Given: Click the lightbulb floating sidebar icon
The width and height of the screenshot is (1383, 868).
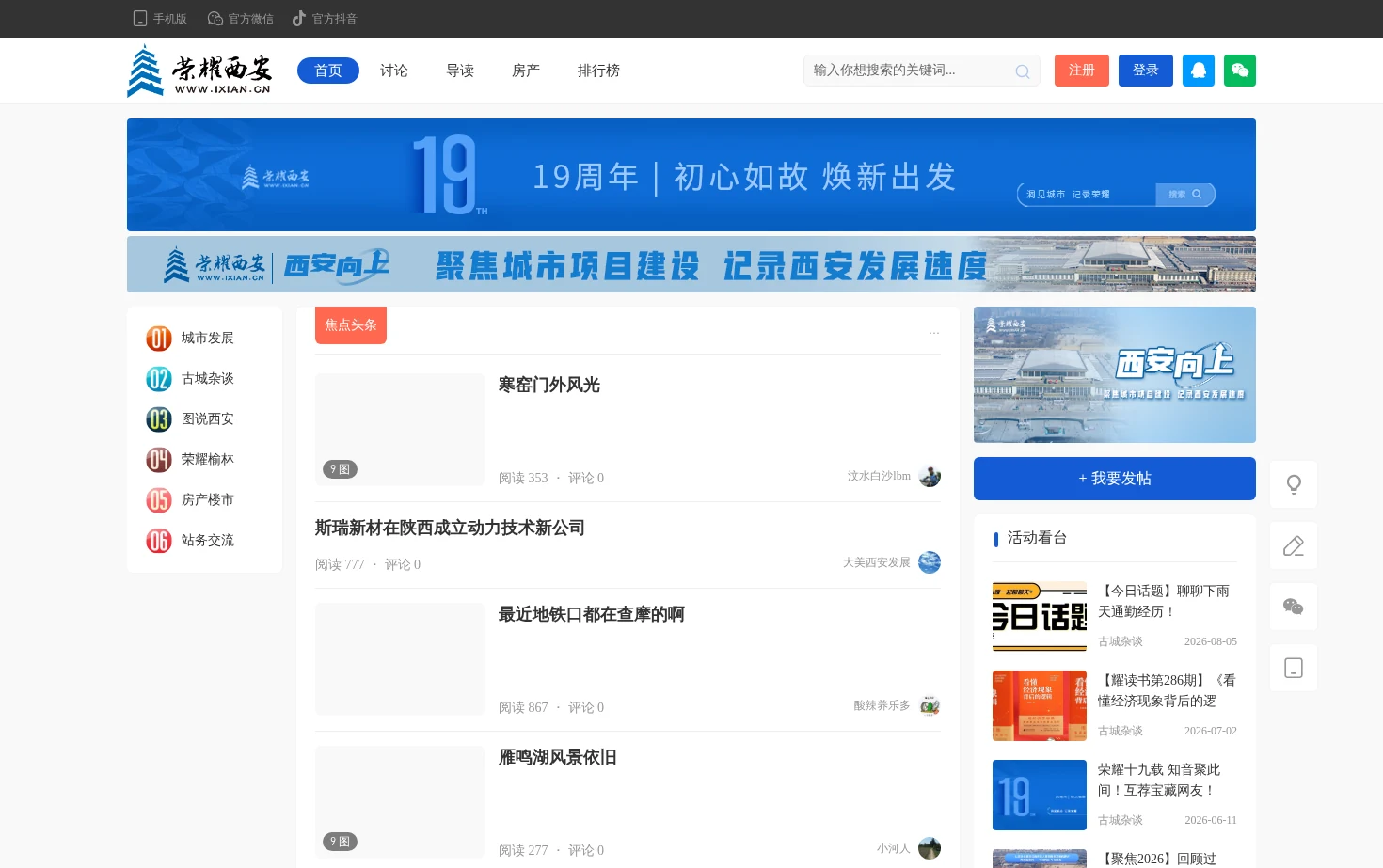Looking at the screenshot, I should (x=1294, y=484).
